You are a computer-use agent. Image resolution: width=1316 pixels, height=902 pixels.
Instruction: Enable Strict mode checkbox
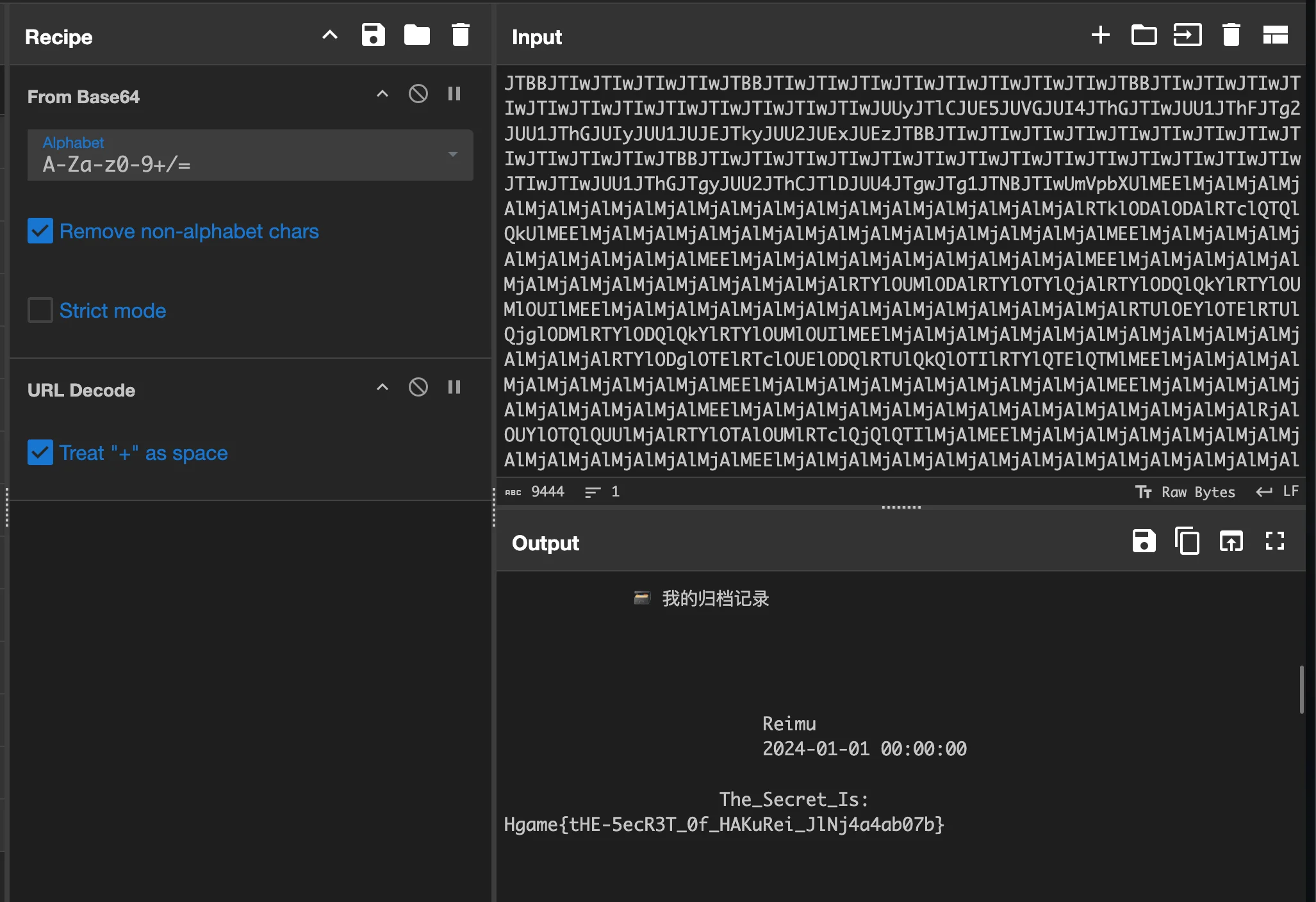click(40, 311)
